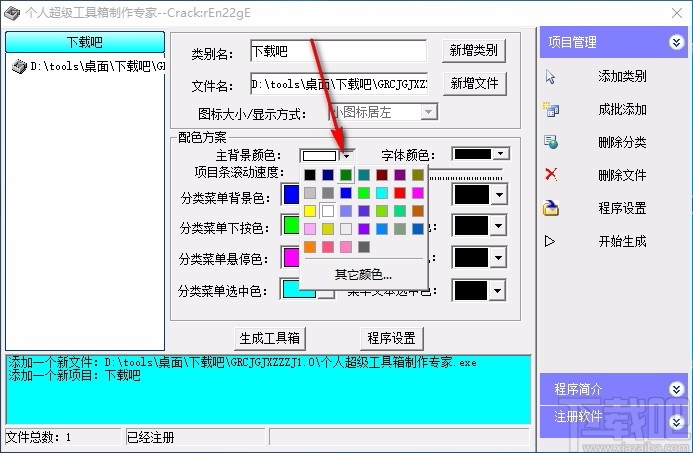The image size is (693, 453).
Task: Click the 生成工具箱 button
Action: (269, 339)
